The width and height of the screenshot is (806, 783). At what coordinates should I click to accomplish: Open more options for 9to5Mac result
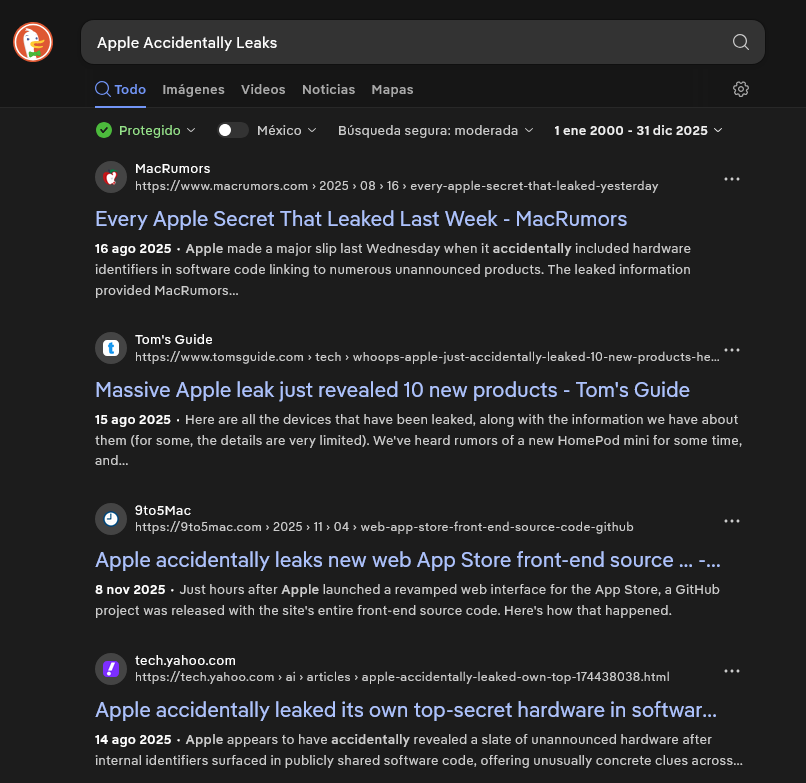(x=732, y=521)
